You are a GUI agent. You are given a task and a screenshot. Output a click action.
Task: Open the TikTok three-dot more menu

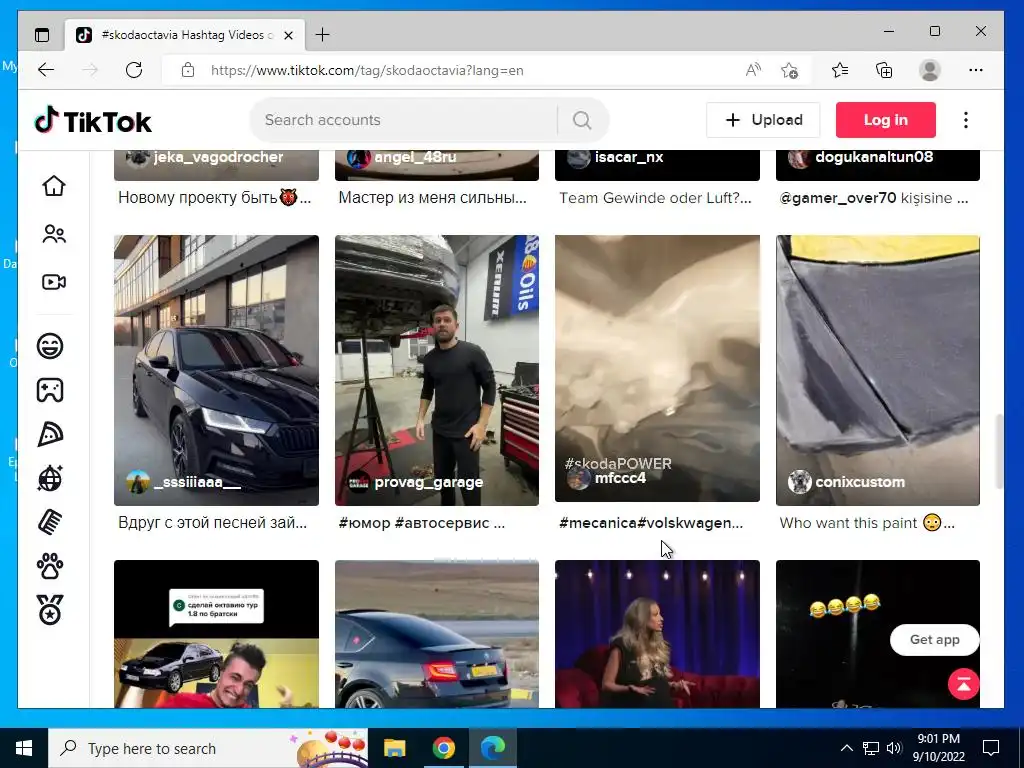click(966, 120)
